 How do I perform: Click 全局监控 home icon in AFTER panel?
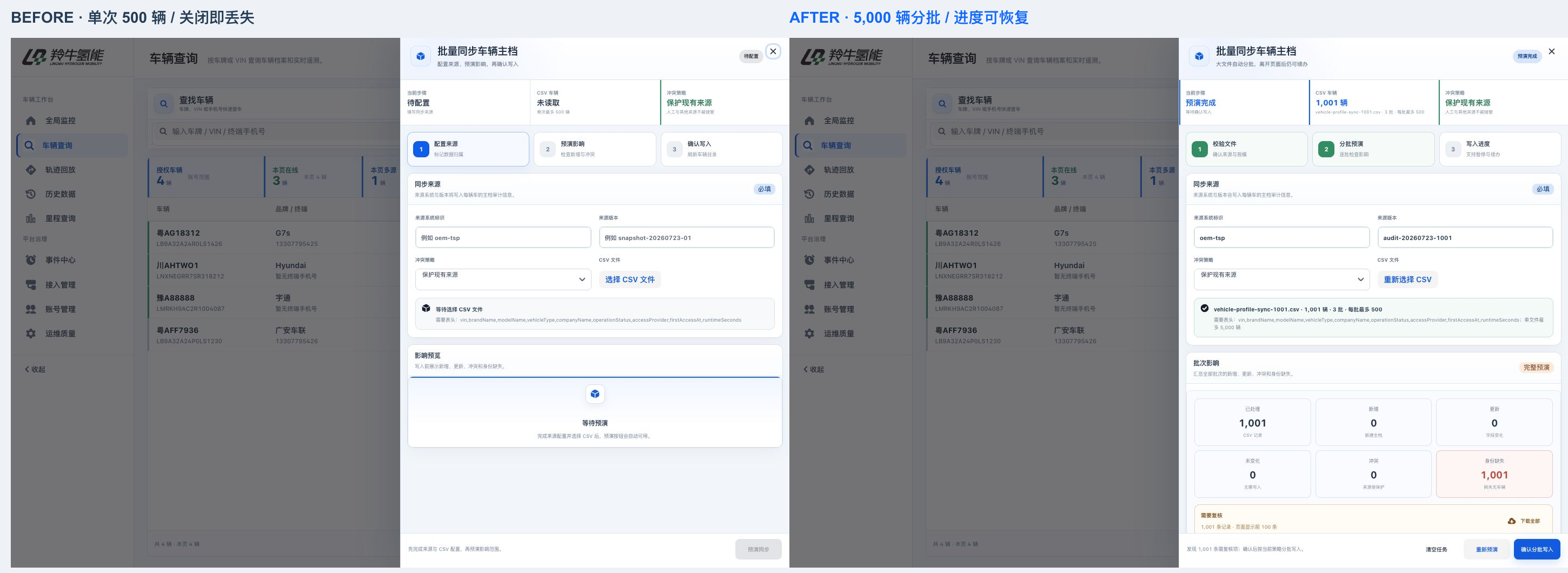(x=809, y=121)
